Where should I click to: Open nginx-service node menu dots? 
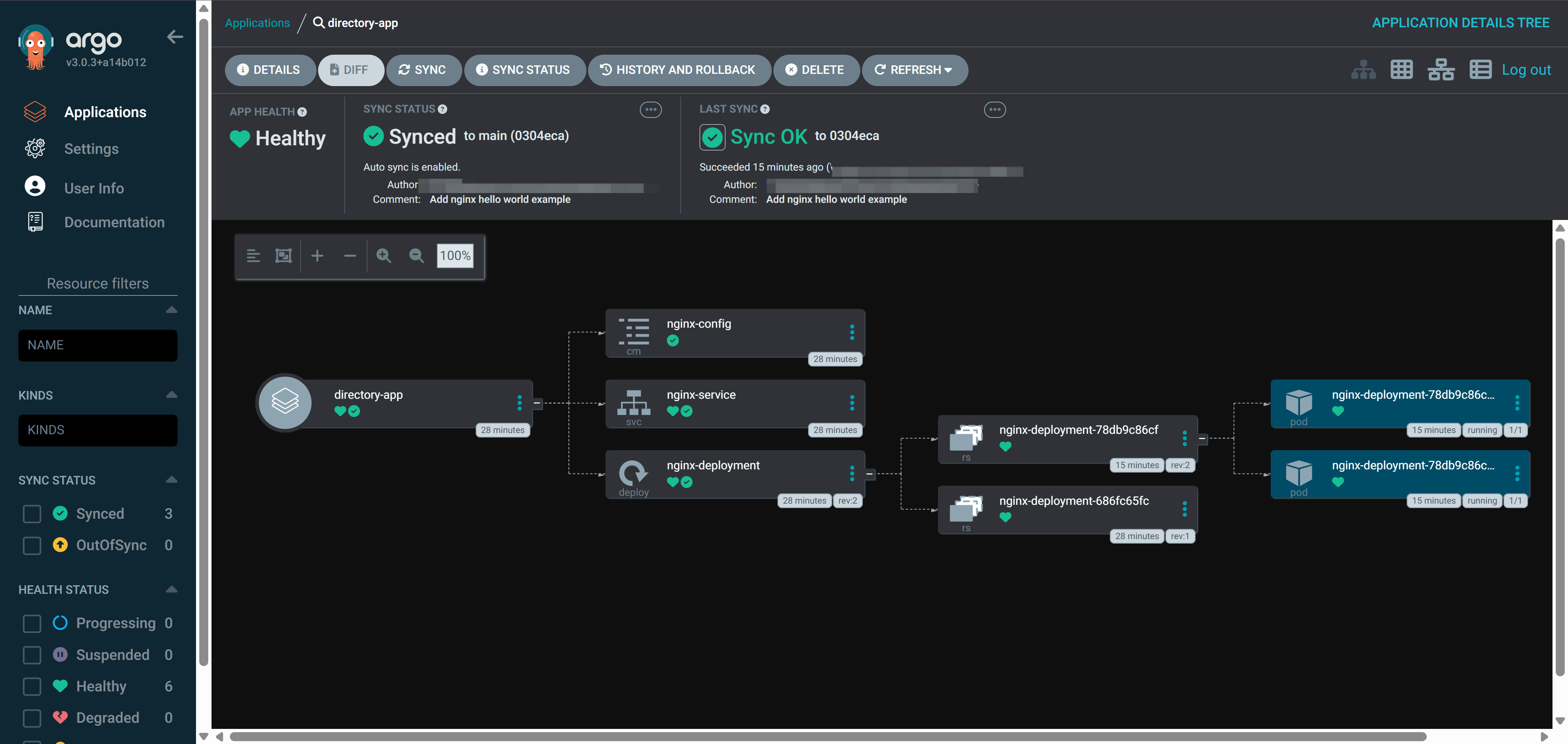tap(851, 403)
